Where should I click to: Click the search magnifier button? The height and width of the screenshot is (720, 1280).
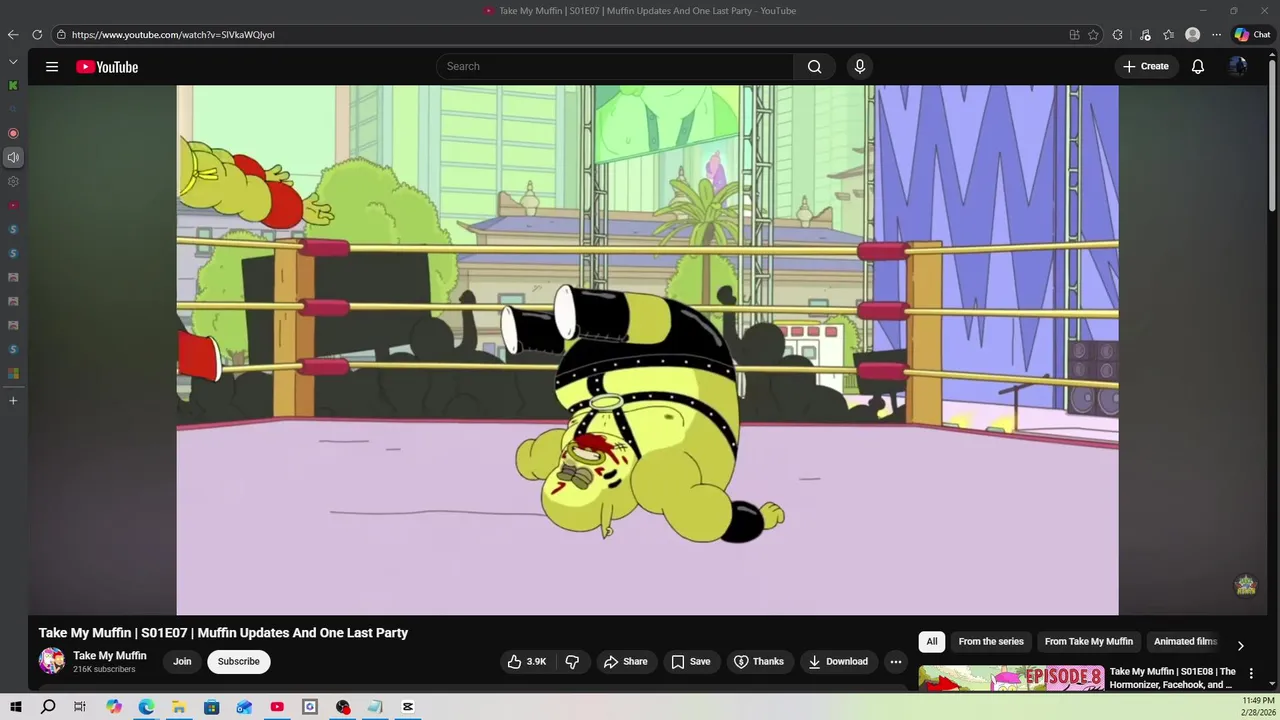click(x=814, y=67)
